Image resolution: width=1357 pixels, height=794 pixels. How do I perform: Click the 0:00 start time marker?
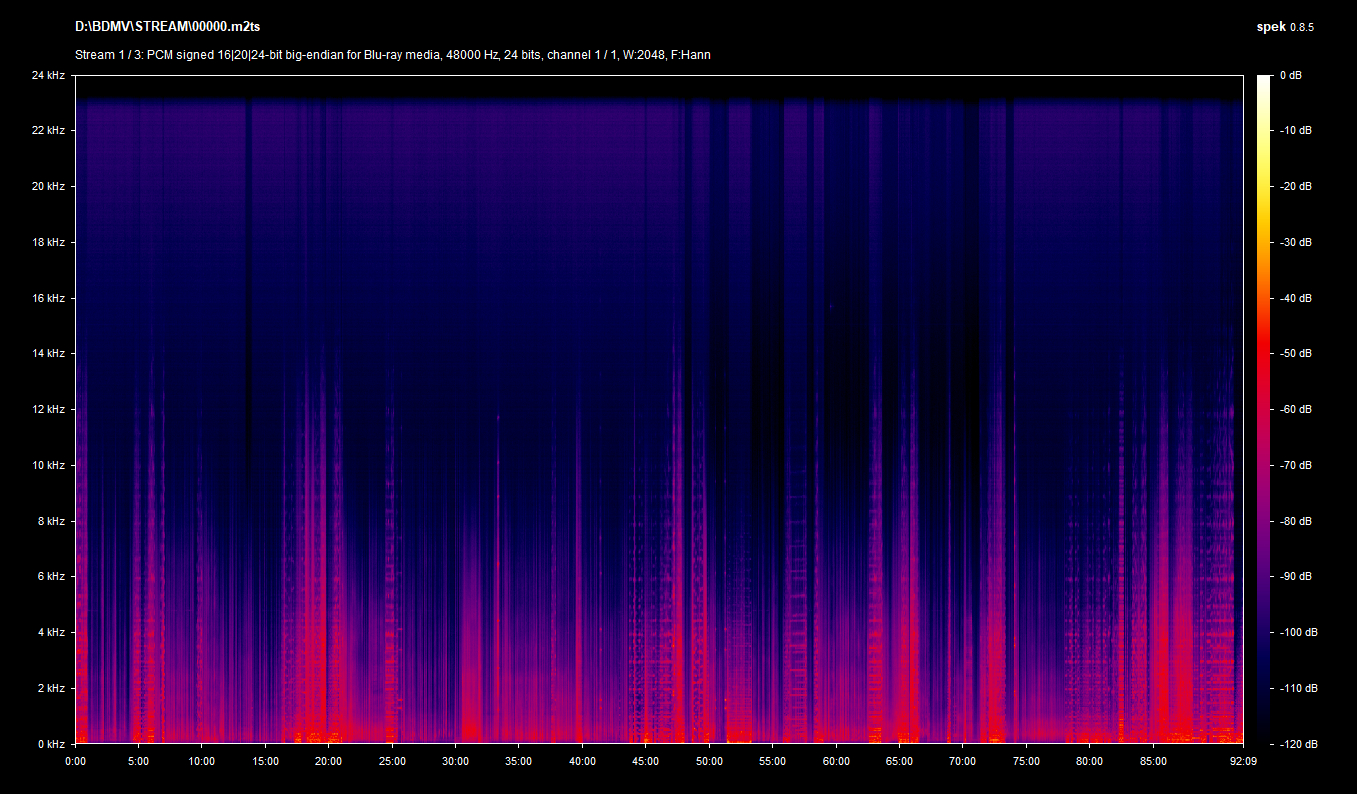(x=76, y=761)
